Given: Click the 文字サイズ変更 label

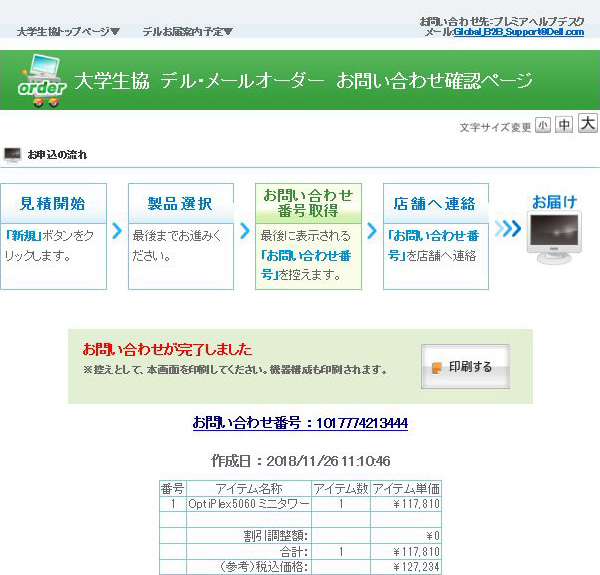Looking at the screenshot, I should [495, 127].
